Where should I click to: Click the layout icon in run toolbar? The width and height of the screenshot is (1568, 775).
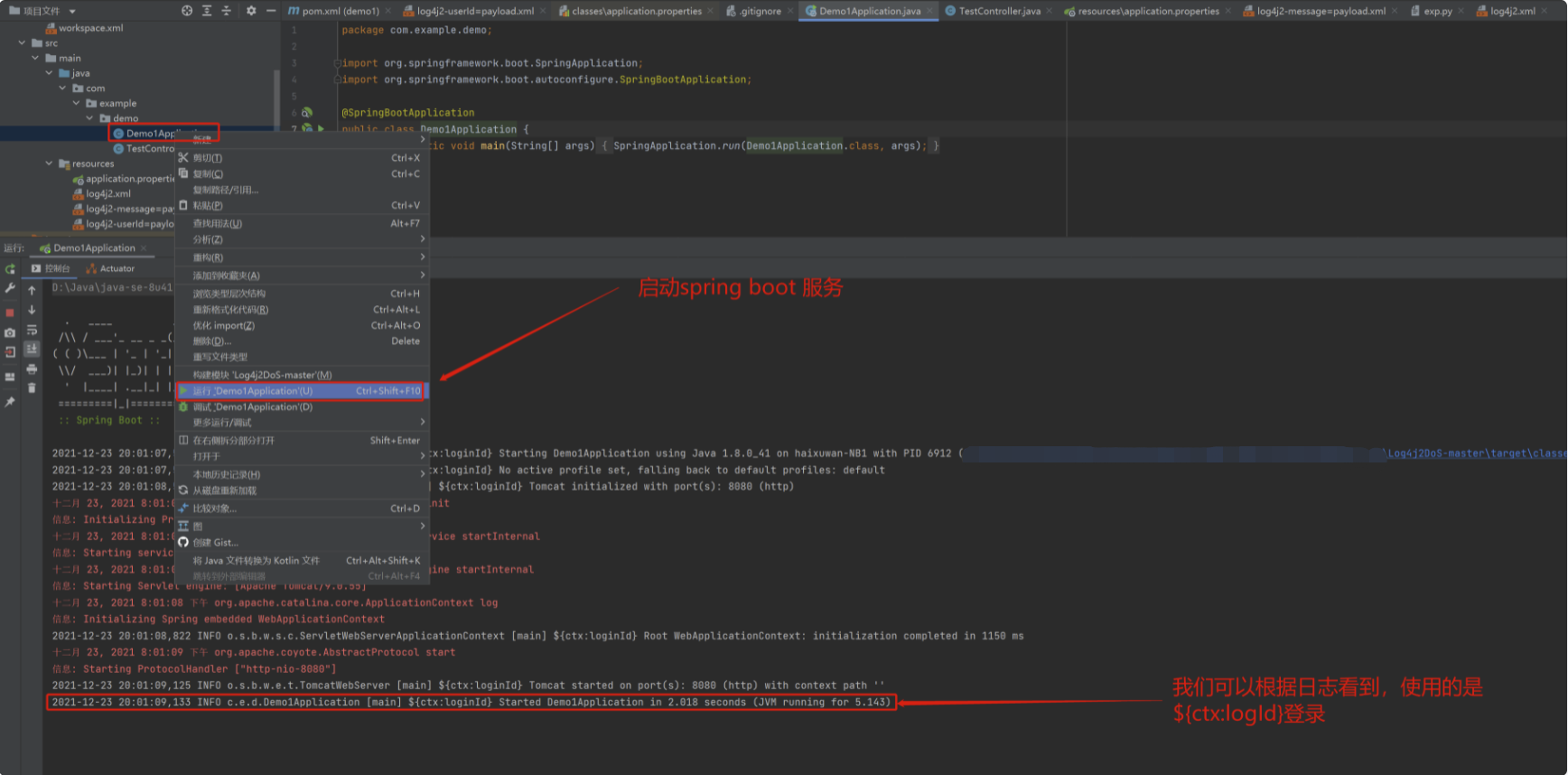click(10, 377)
